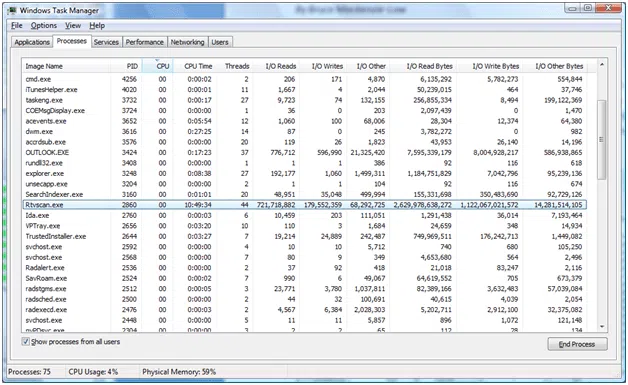This screenshot has height=385, width=628.
Task: Select the OUTLOOK.EXE process row
Action: [x=304, y=153]
